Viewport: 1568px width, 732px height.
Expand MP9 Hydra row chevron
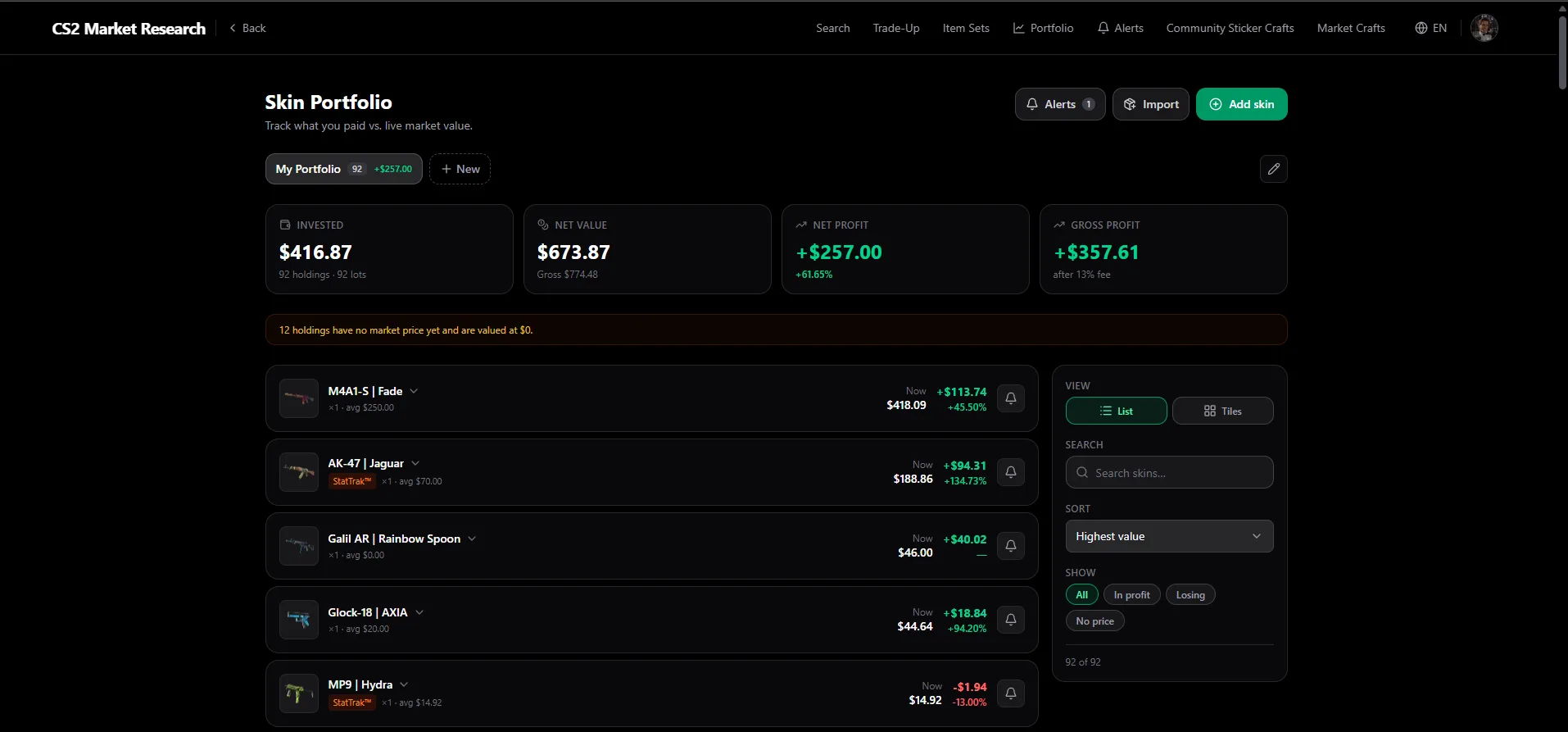(404, 684)
